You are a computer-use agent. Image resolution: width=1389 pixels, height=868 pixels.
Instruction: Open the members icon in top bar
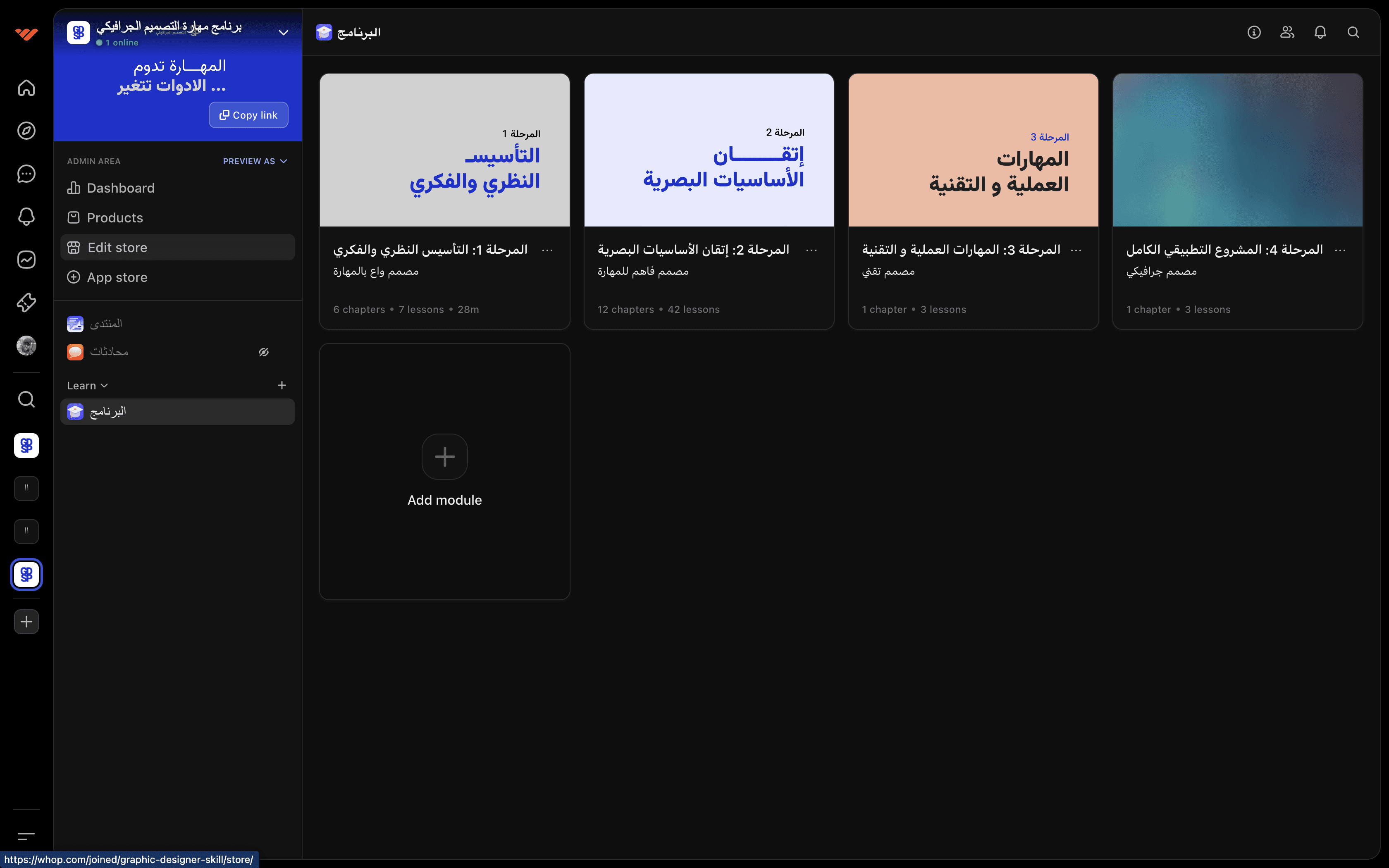[x=1287, y=32]
